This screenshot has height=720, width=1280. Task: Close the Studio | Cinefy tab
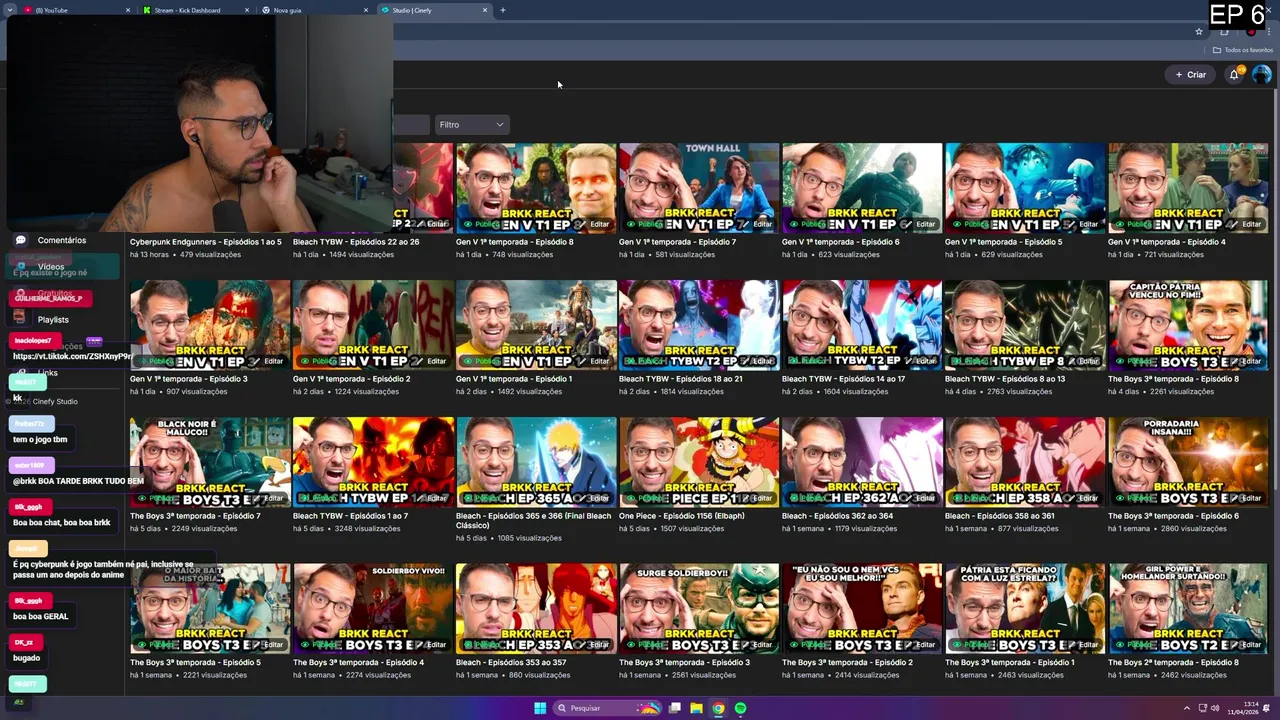pyautogui.click(x=485, y=10)
